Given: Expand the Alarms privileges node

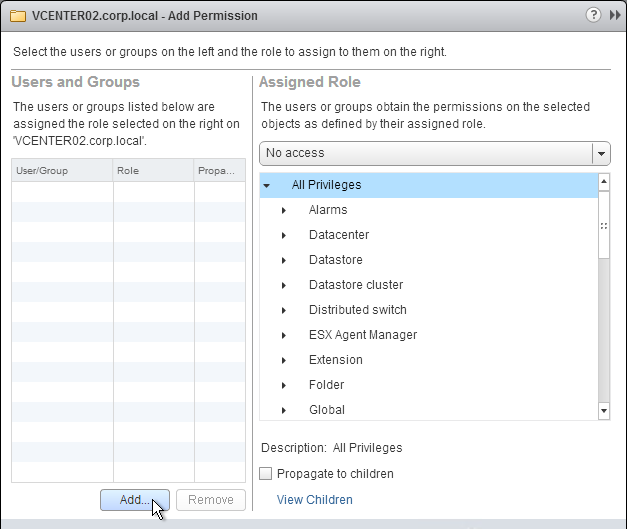Looking at the screenshot, I should (284, 210).
